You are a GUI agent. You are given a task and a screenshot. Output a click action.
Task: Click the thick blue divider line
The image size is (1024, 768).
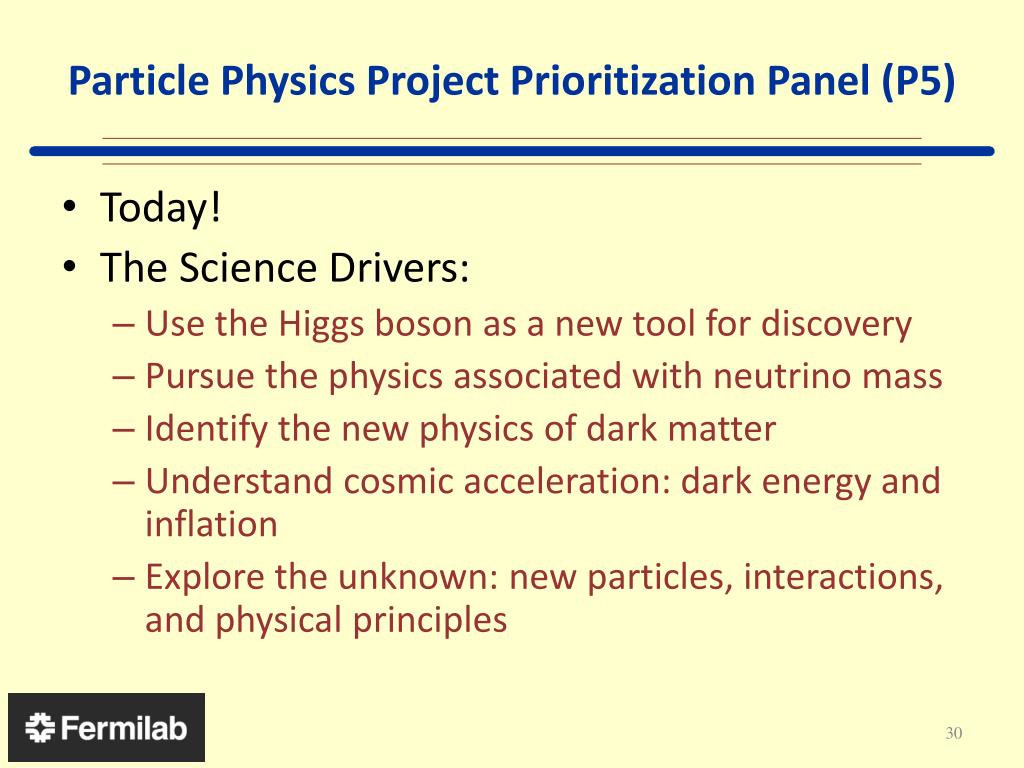pyautogui.click(x=512, y=152)
